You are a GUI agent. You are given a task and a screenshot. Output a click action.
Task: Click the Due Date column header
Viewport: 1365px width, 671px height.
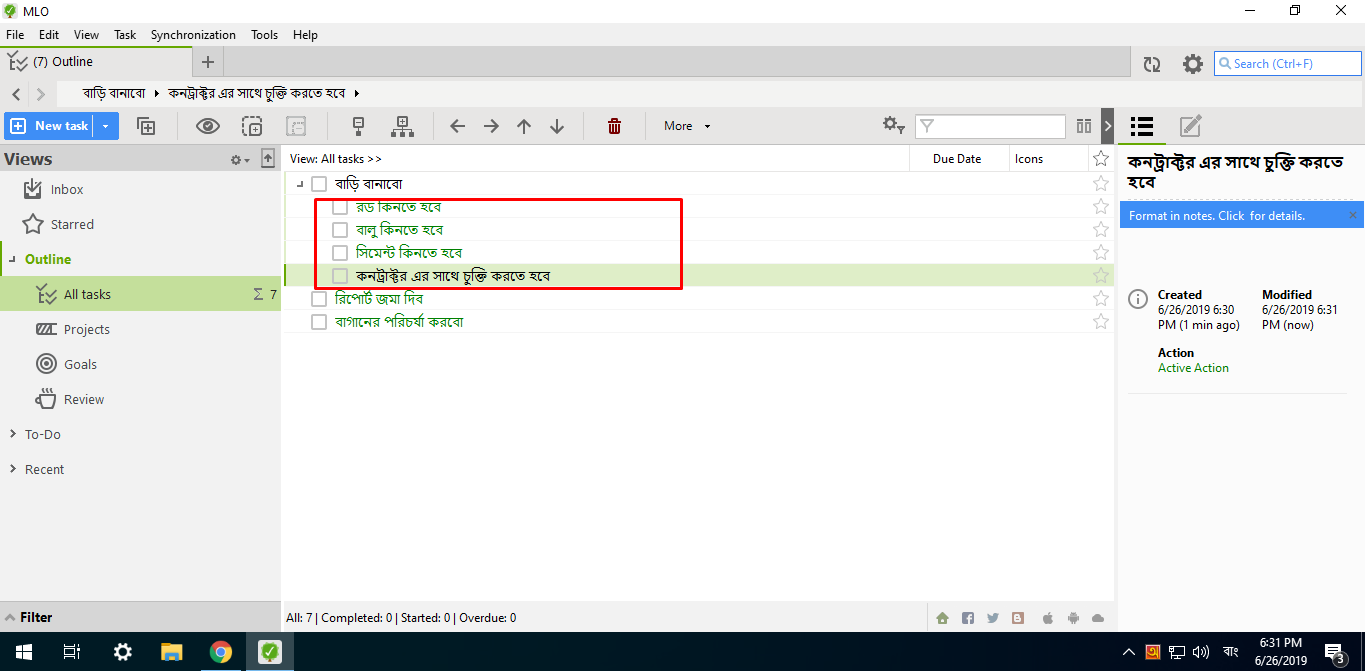[x=957, y=159]
